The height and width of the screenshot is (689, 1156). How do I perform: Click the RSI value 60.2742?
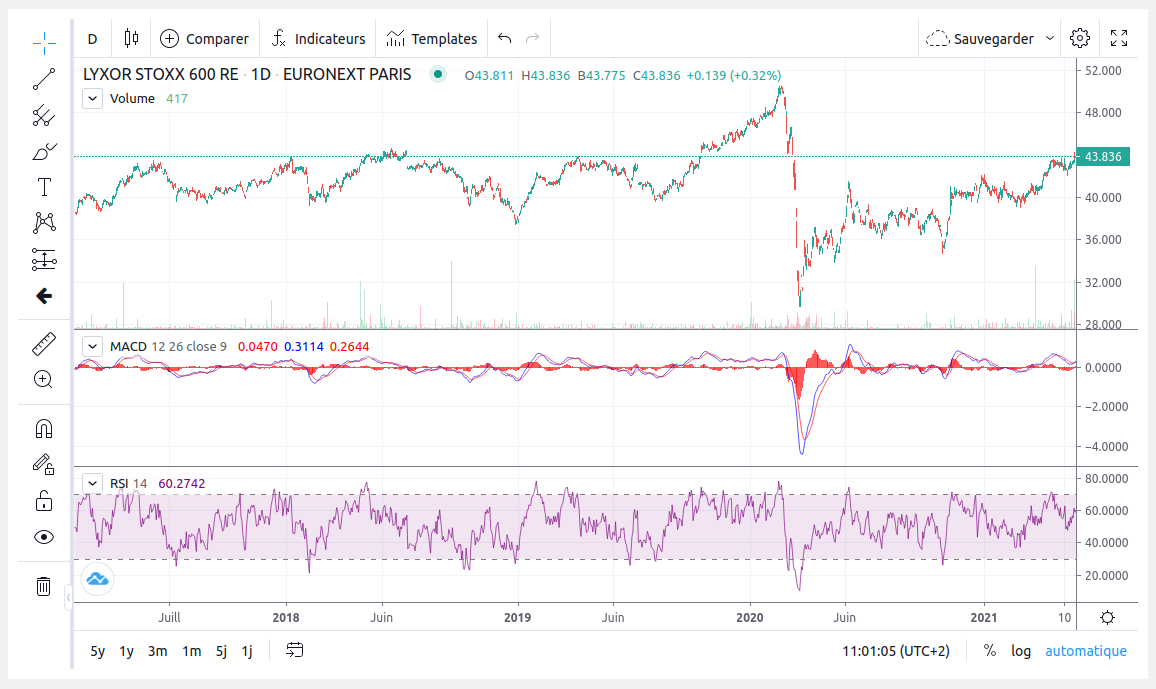pos(182,483)
